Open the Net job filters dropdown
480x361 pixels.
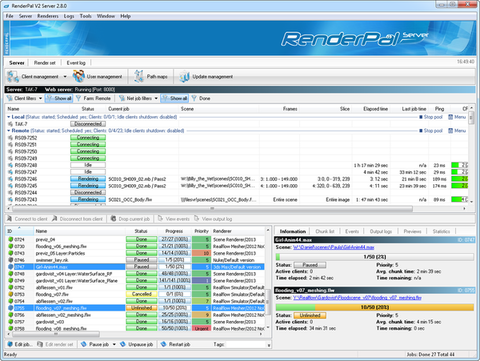[x=156, y=98]
